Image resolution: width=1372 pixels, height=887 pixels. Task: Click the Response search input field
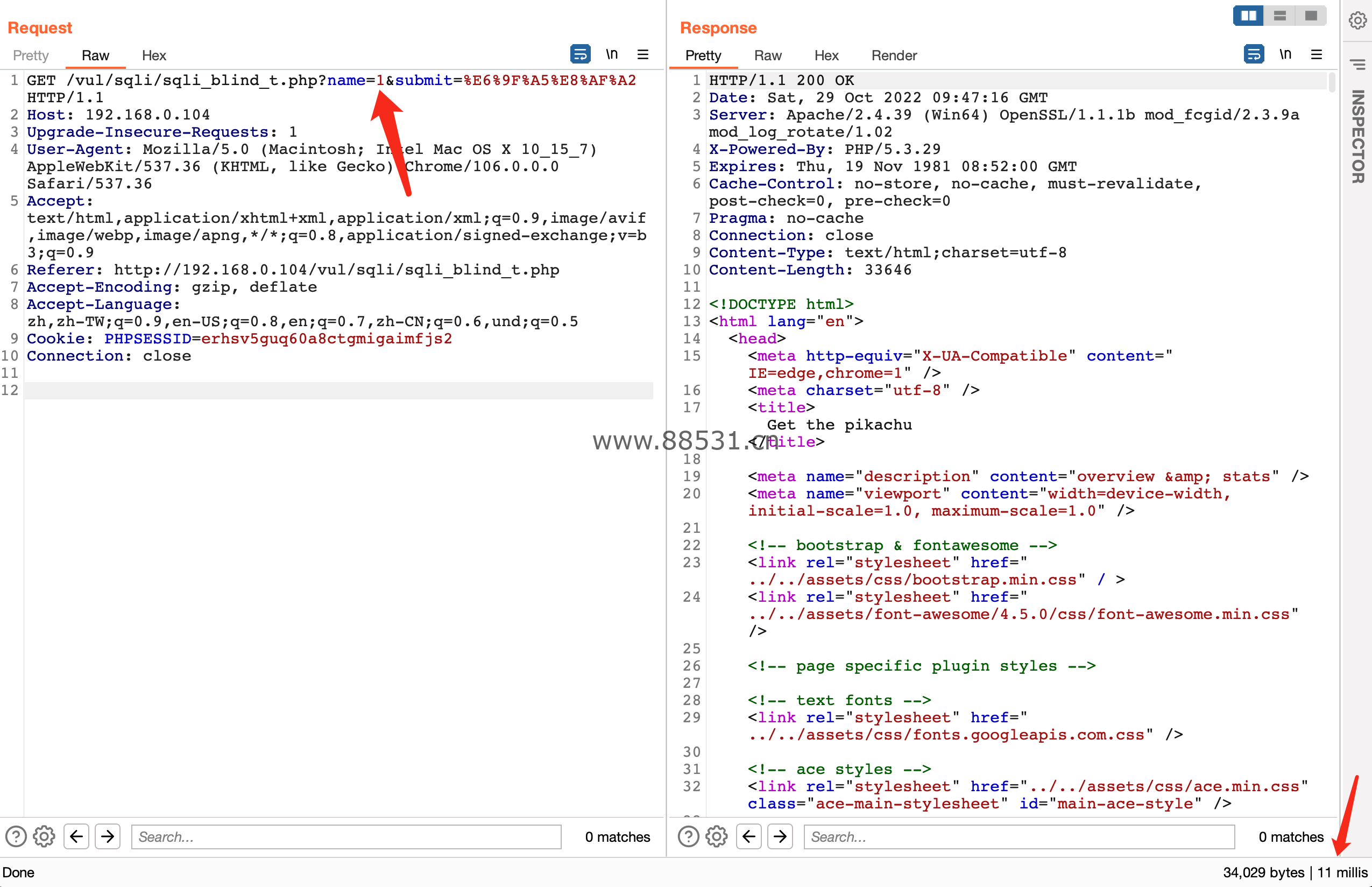pos(1019,836)
